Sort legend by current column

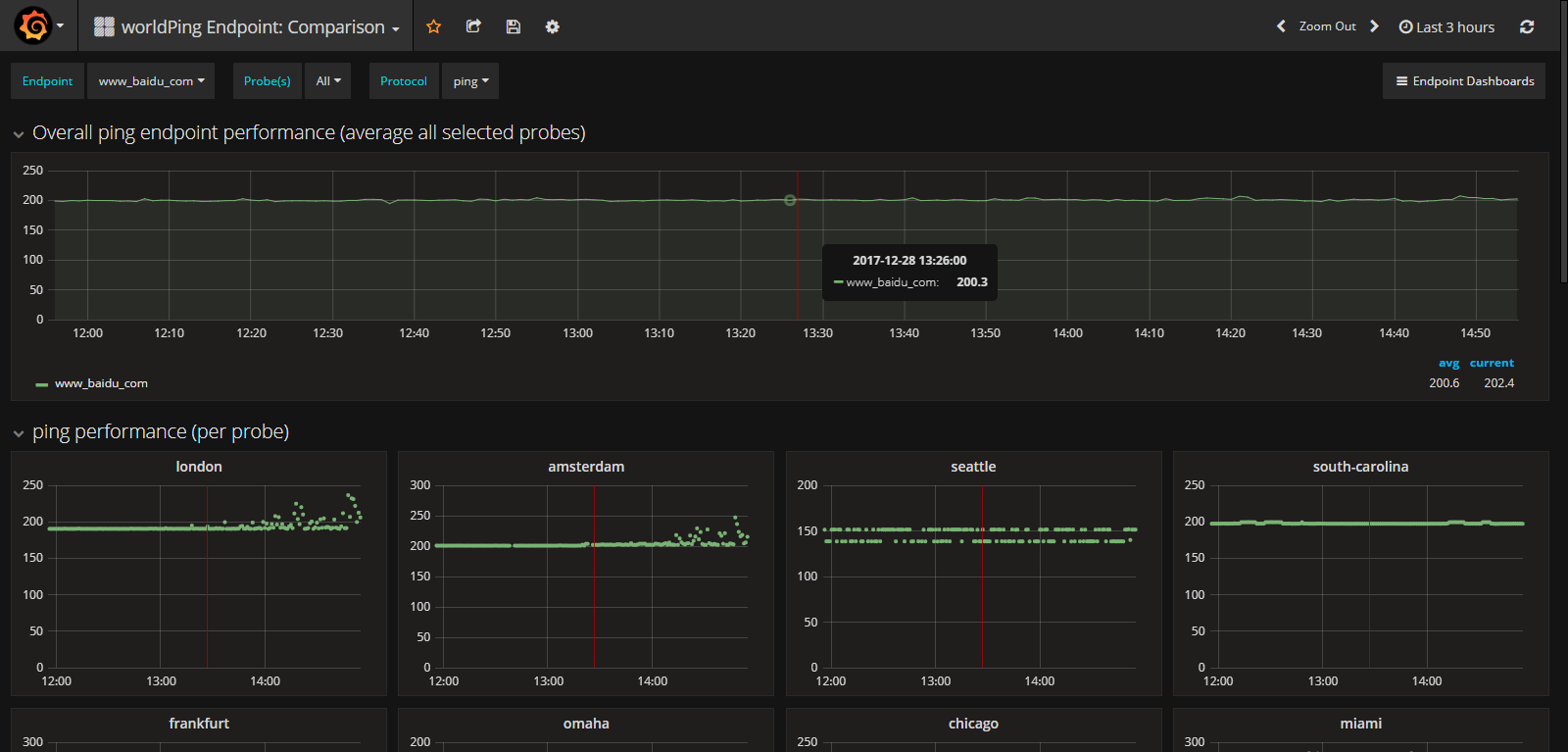point(1492,363)
